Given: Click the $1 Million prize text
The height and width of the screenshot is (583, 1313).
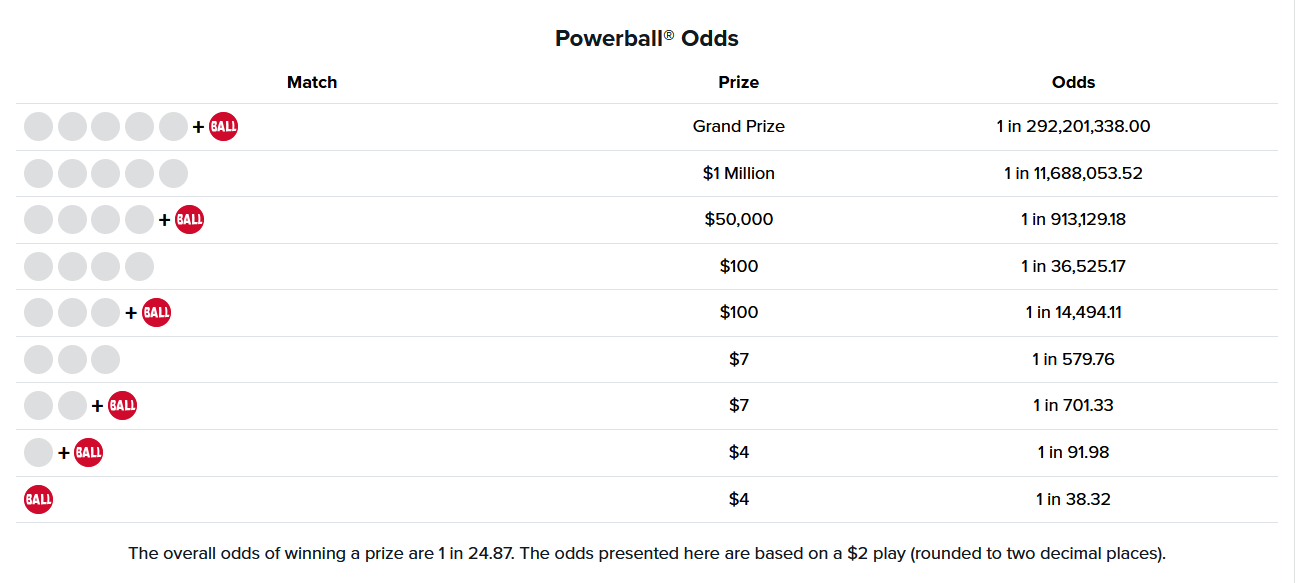Looking at the screenshot, I should pos(738,173).
